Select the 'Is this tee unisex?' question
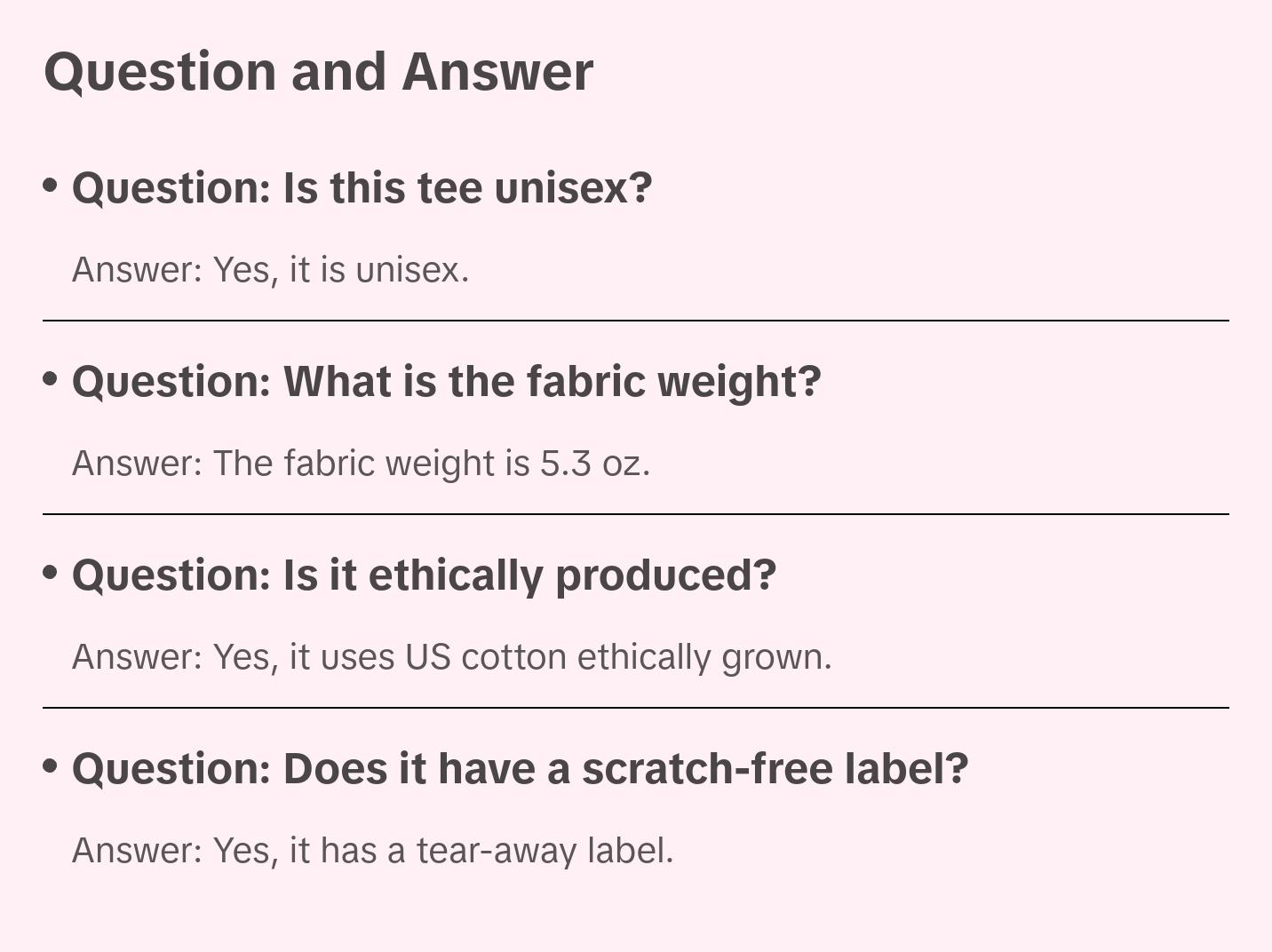The height and width of the screenshot is (952, 1272). pyautogui.click(x=362, y=188)
